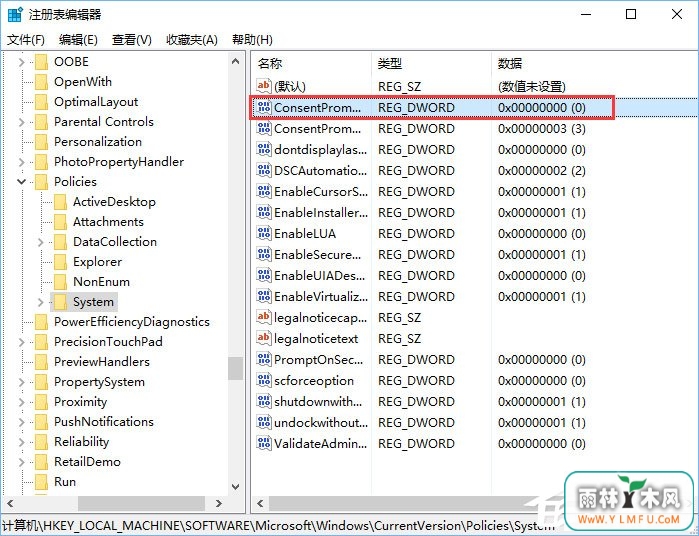
Task: Select the PreviewHandlers folder icon
Action: tap(41, 362)
